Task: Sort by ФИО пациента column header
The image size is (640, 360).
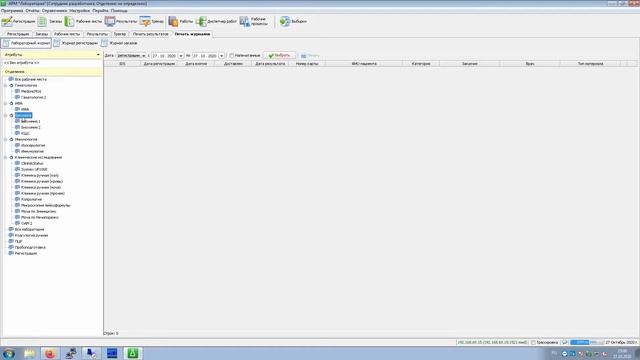Action: (364, 64)
